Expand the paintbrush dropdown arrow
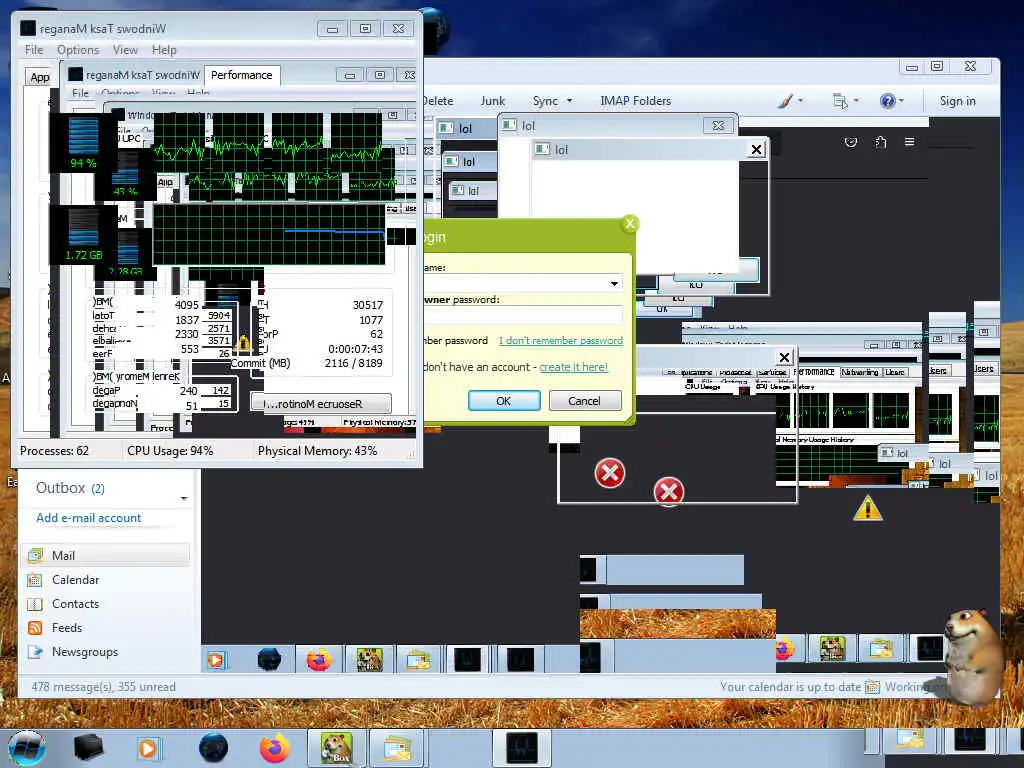The height and width of the screenshot is (768, 1024). [x=800, y=101]
